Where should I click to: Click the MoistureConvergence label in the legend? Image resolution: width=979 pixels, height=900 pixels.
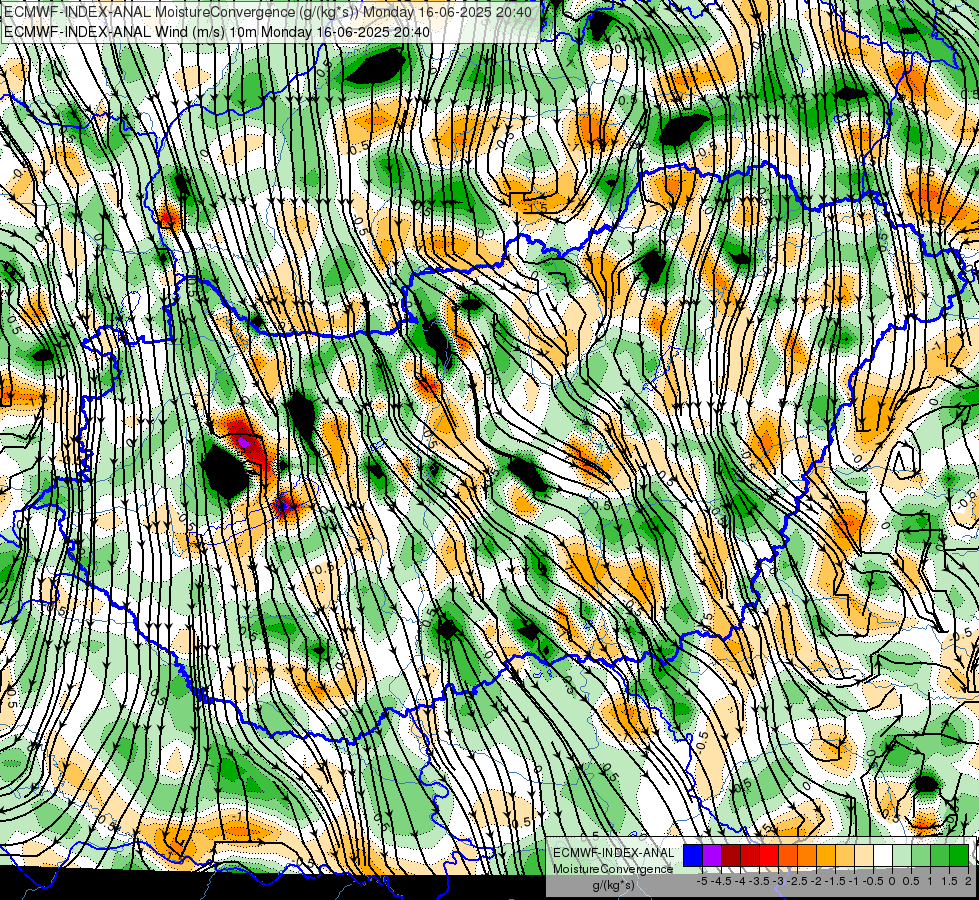pyautogui.click(x=613, y=869)
